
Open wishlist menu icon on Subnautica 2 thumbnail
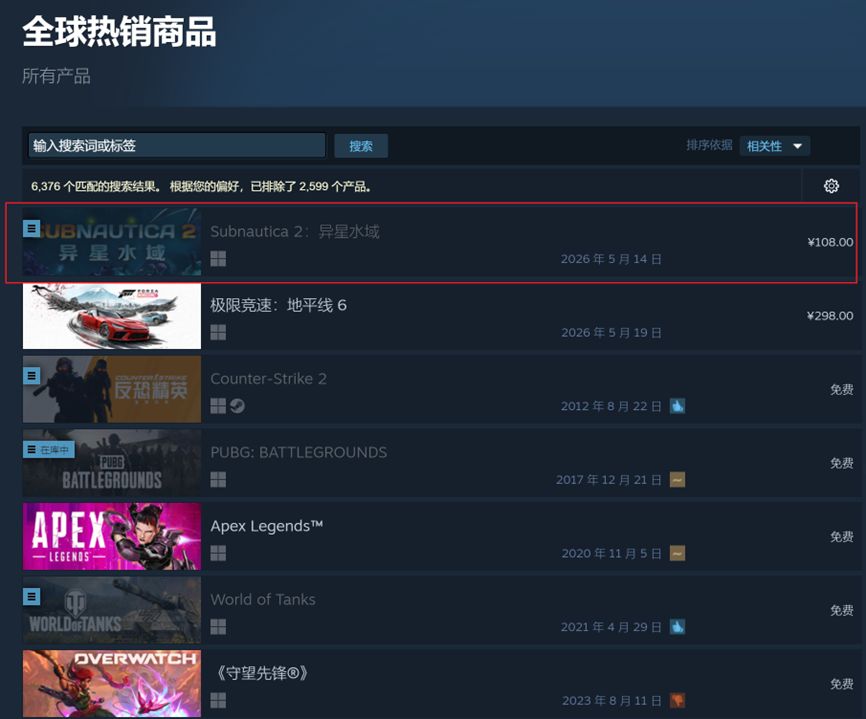[x=31, y=228]
